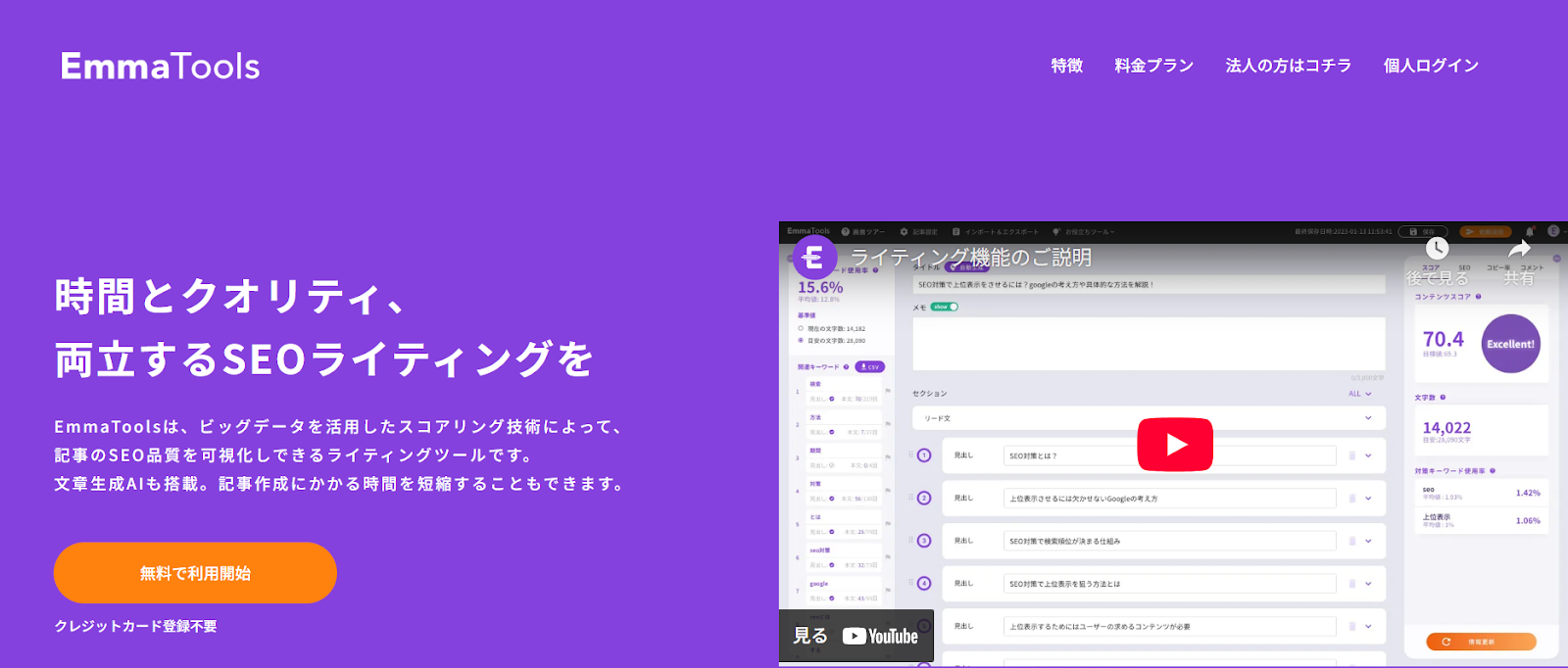Click the help icon beside コンテンツスコア

[1478, 297]
